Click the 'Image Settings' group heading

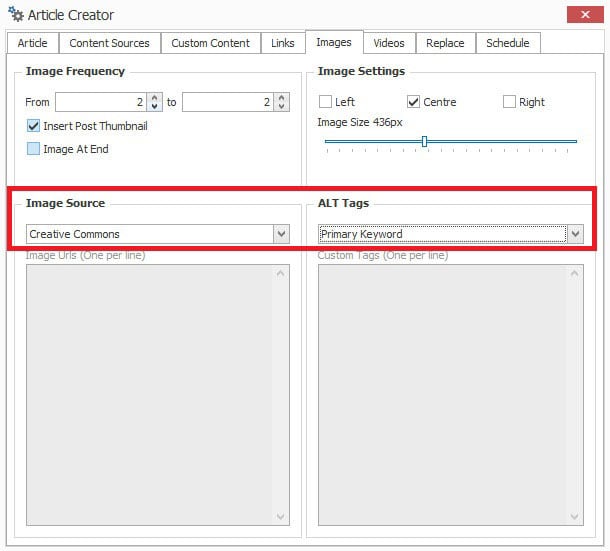(361, 71)
